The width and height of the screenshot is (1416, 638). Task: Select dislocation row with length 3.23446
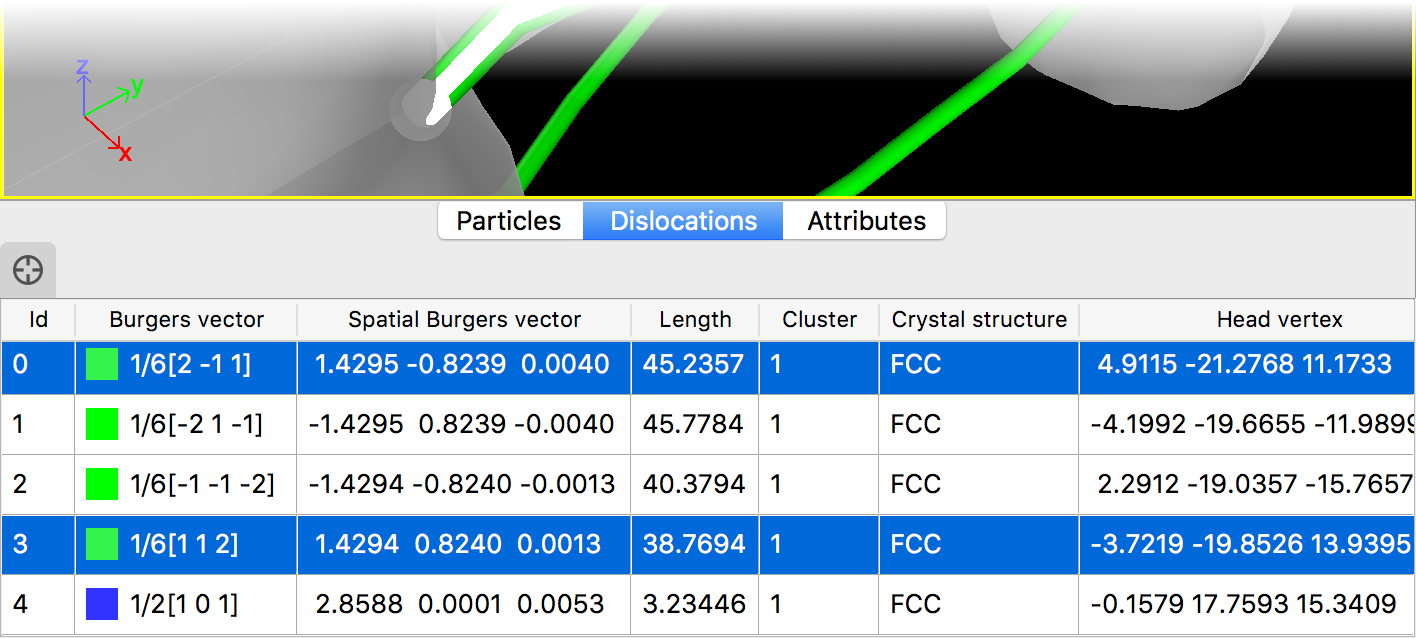coord(695,604)
